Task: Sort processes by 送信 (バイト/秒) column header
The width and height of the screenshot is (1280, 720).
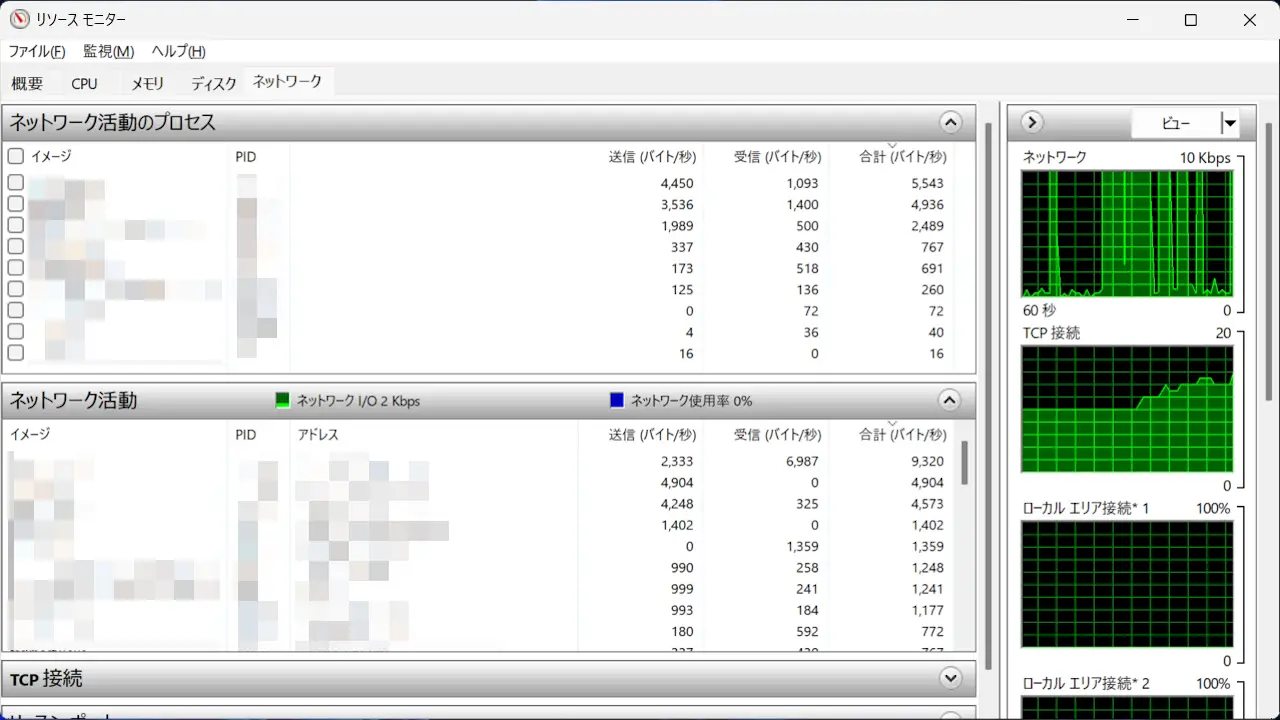Action: point(651,157)
